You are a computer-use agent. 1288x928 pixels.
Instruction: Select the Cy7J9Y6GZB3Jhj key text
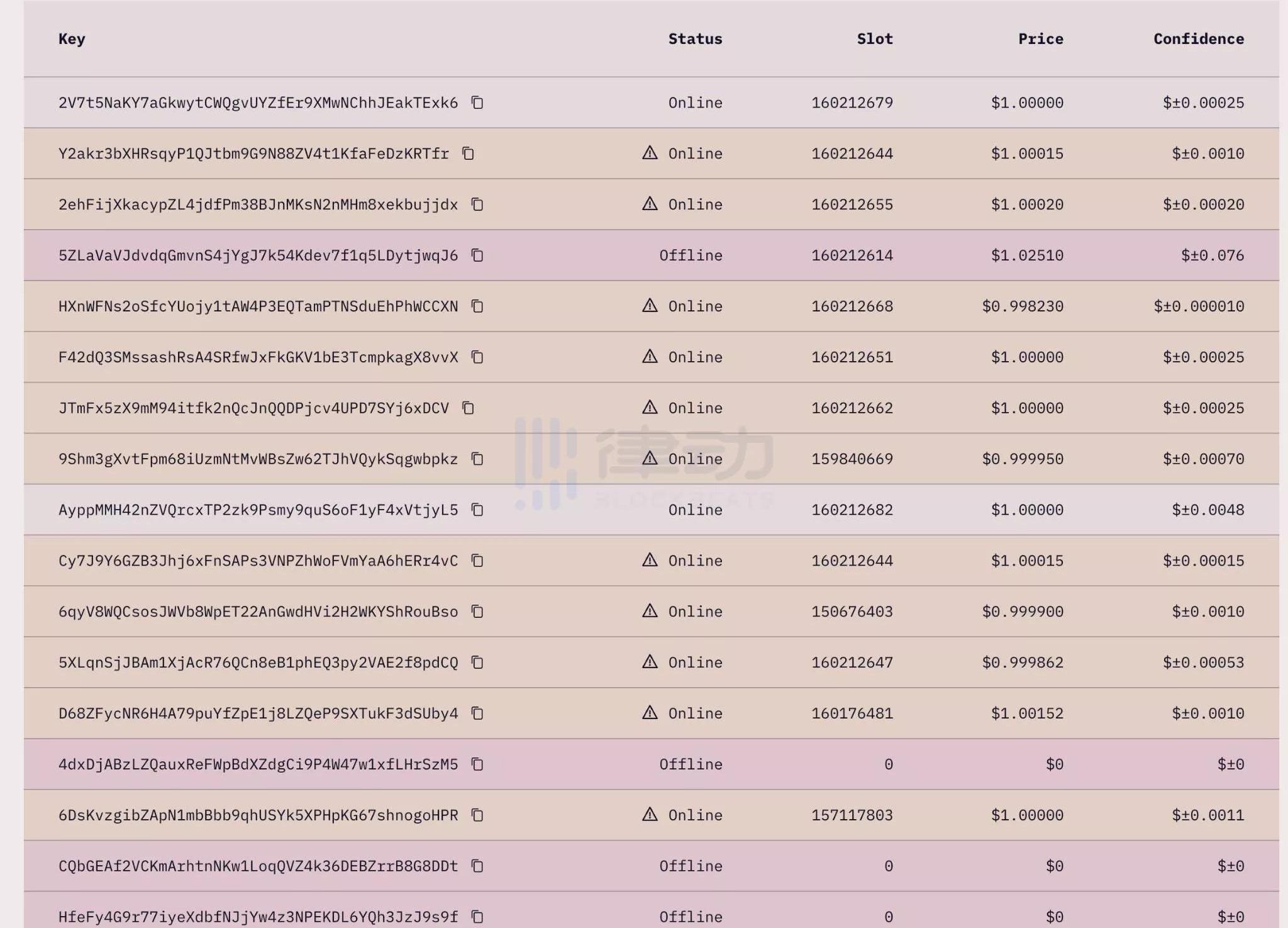[258, 561]
